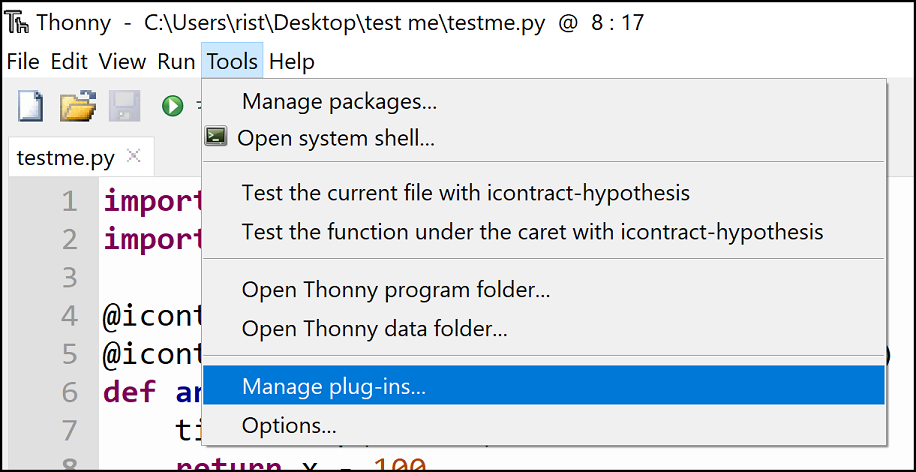Open the Help menu
This screenshot has width=916, height=472.
pyautogui.click(x=292, y=61)
